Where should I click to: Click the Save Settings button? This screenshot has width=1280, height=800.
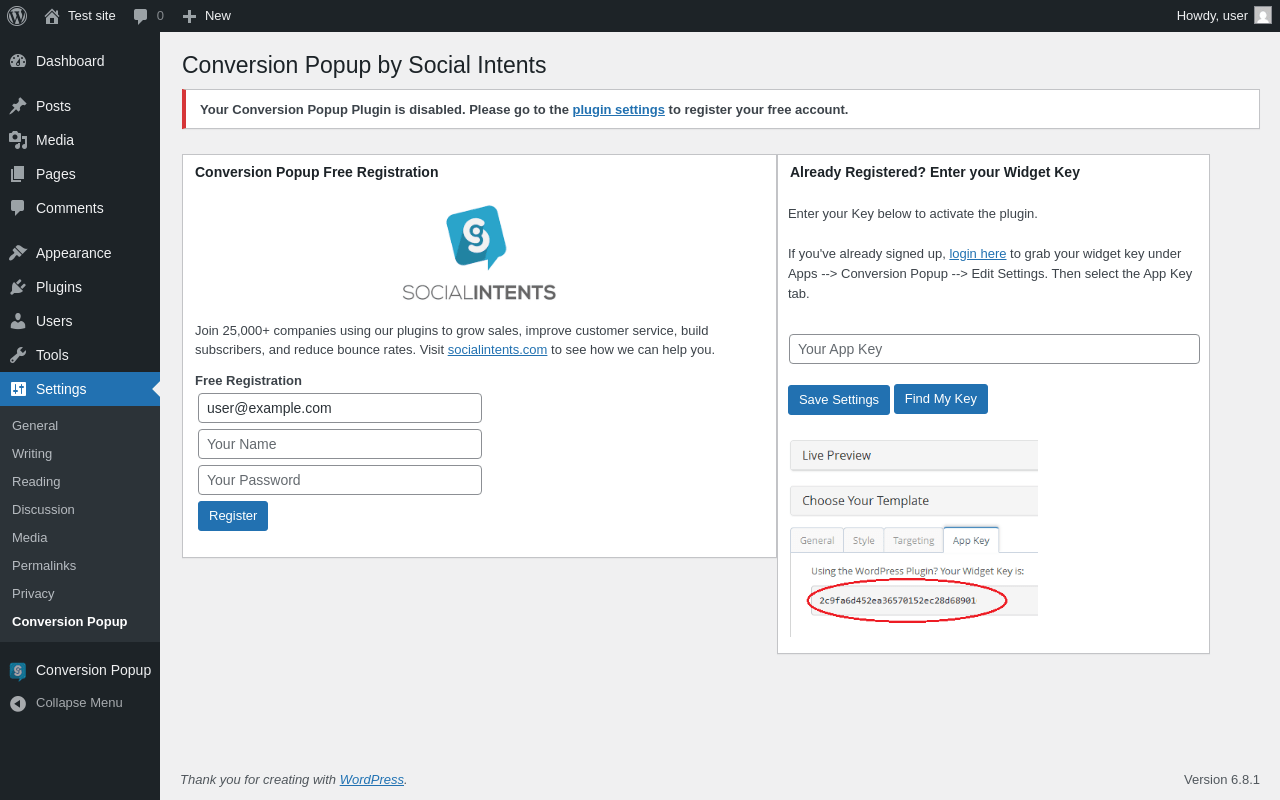point(839,400)
